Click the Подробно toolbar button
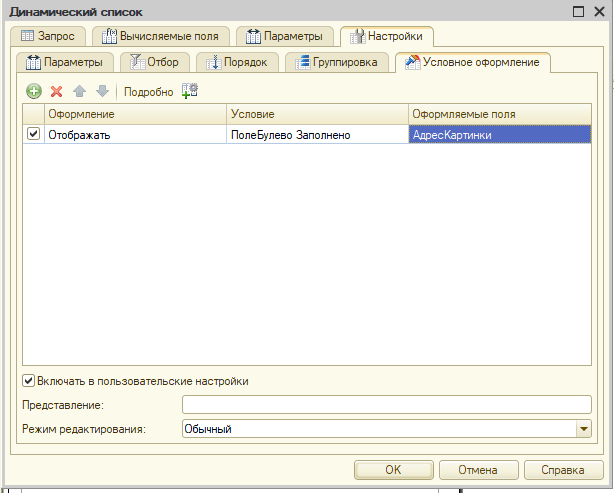Image resolution: width=614 pixels, height=493 pixels. coord(148,92)
